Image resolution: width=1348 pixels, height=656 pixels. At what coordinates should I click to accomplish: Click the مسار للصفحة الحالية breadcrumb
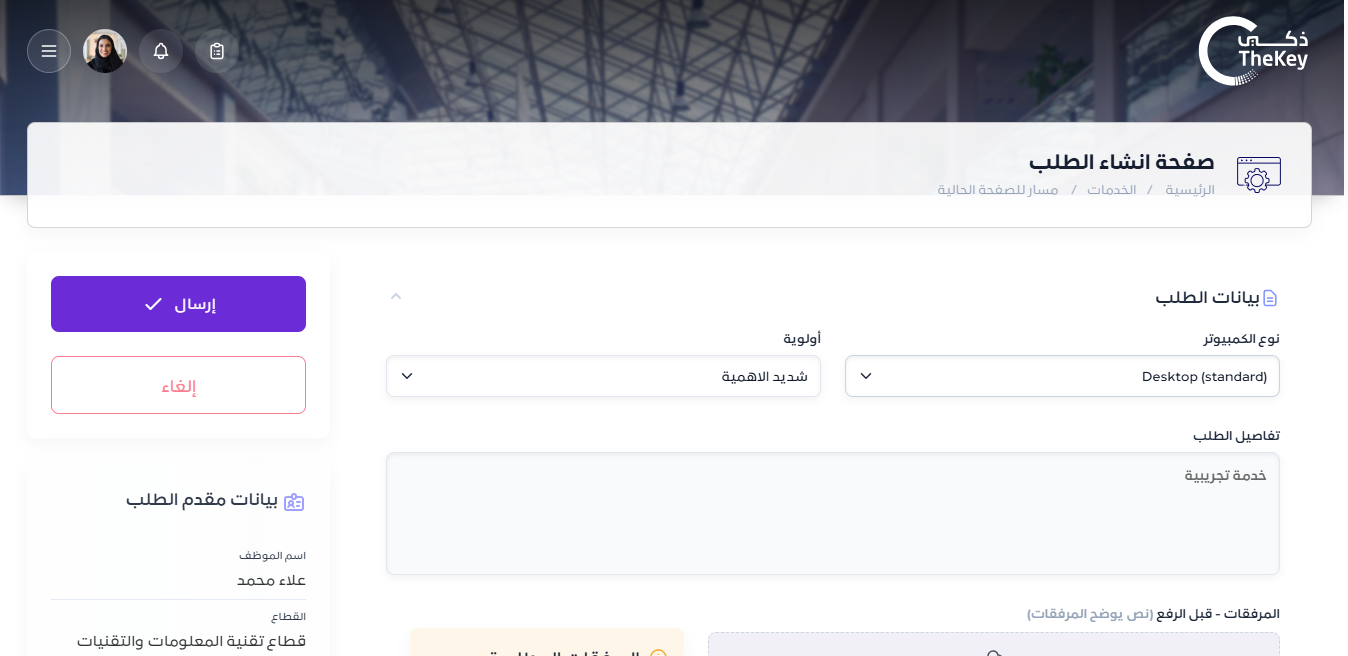[x=998, y=190]
